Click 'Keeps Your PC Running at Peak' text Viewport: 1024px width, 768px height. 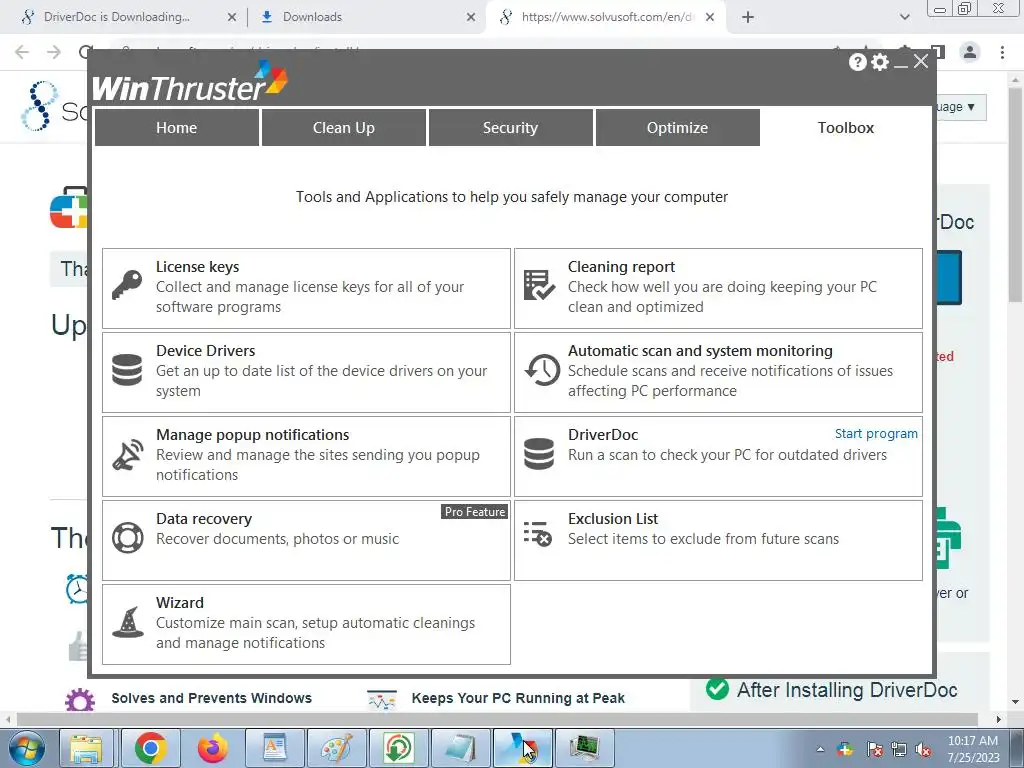pos(518,698)
